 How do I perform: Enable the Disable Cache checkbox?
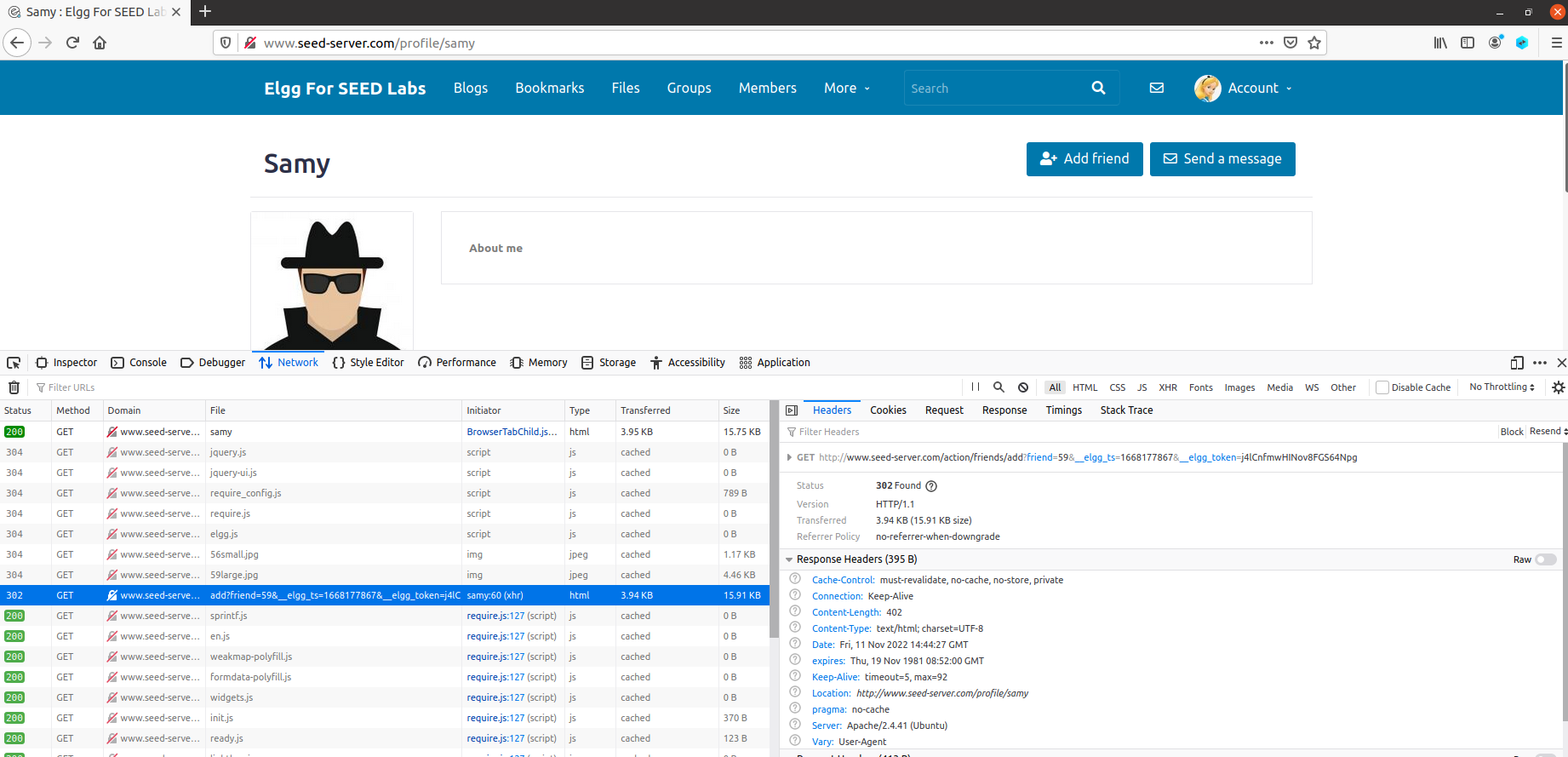pos(1382,387)
